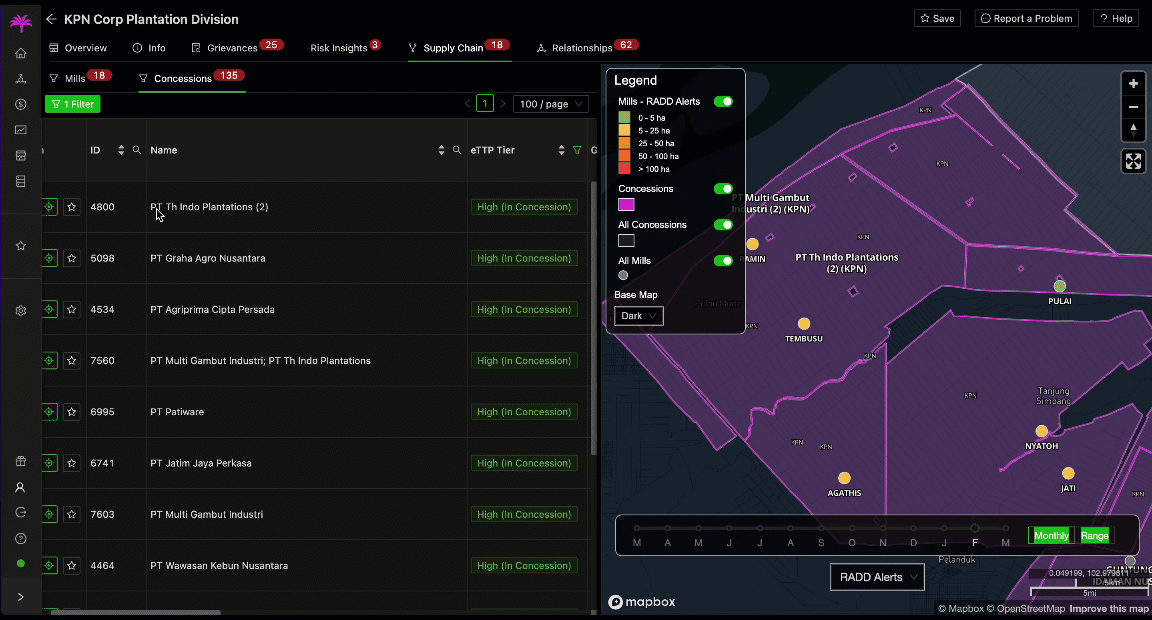
Task: Toggle the All Concessions layer switch
Action: click(x=723, y=225)
